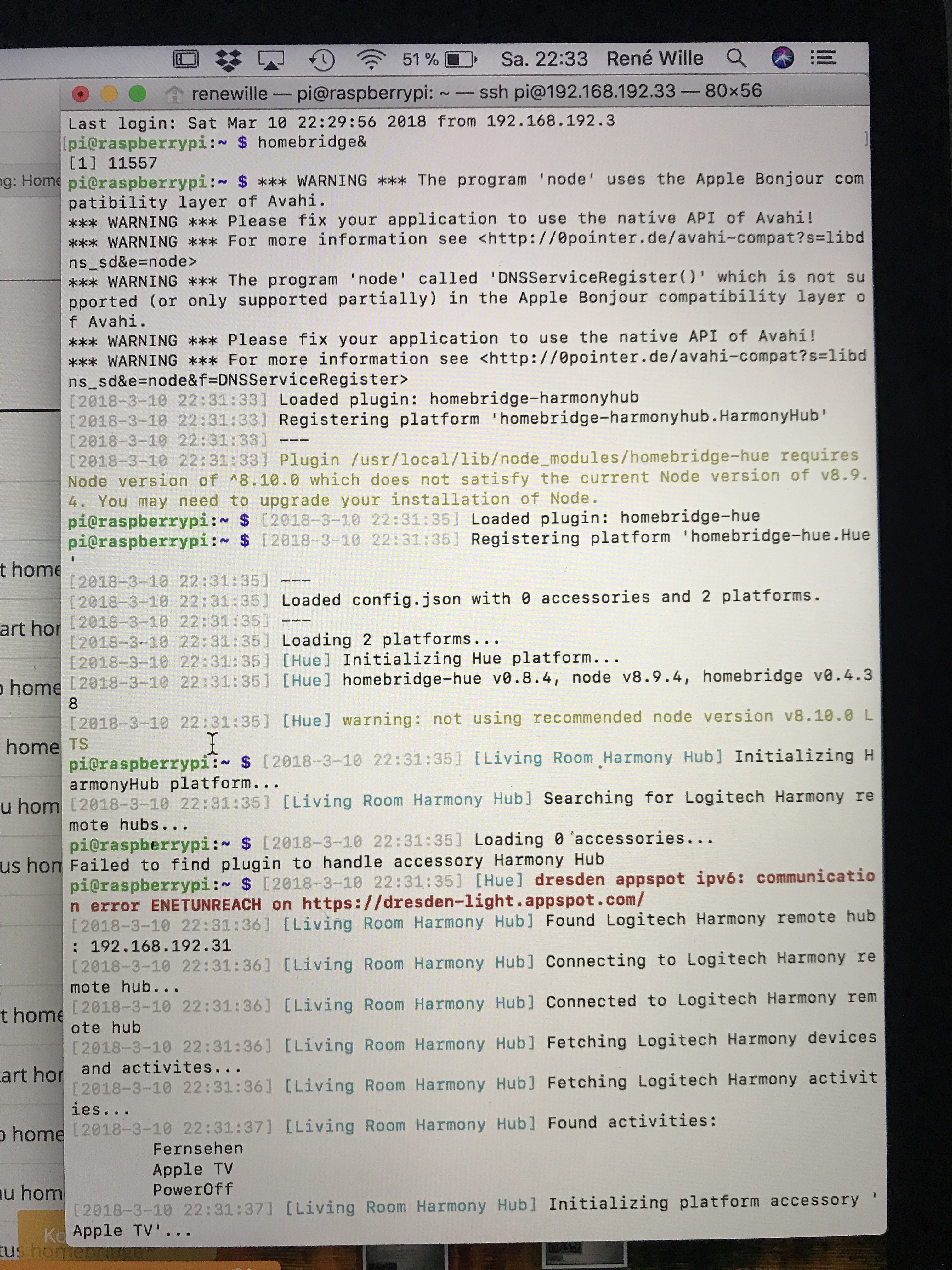Click the AirPlay display icon
The height and width of the screenshot is (1270, 952).
(x=271, y=60)
